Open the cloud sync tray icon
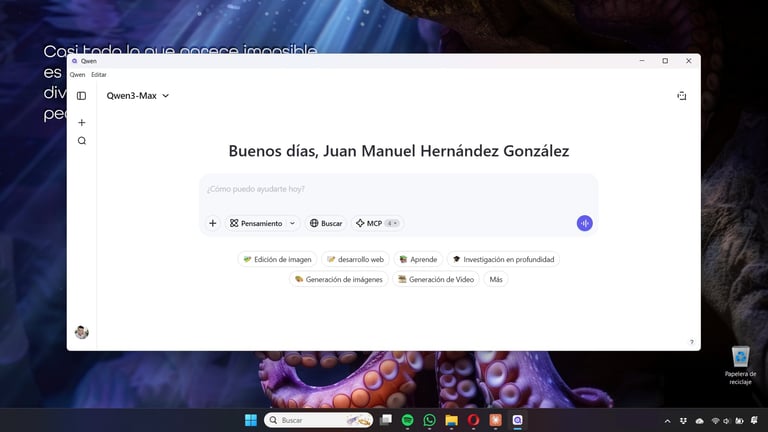 pos(699,421)
